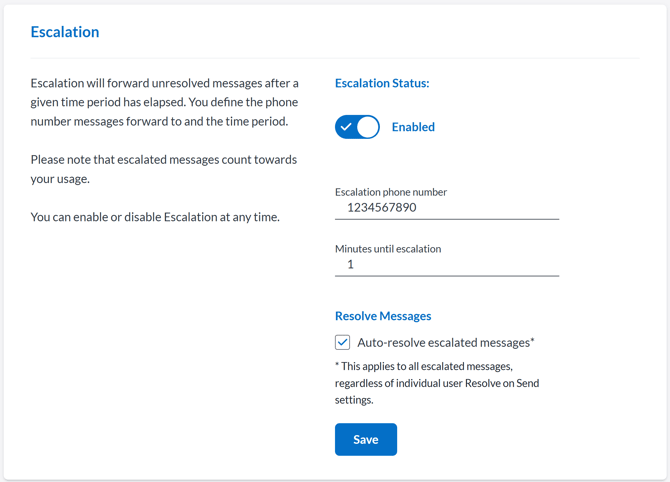The image size is (670, 482).
Task: Click the white knob of the Enabled switch
Action: click(x=368, y=127)
